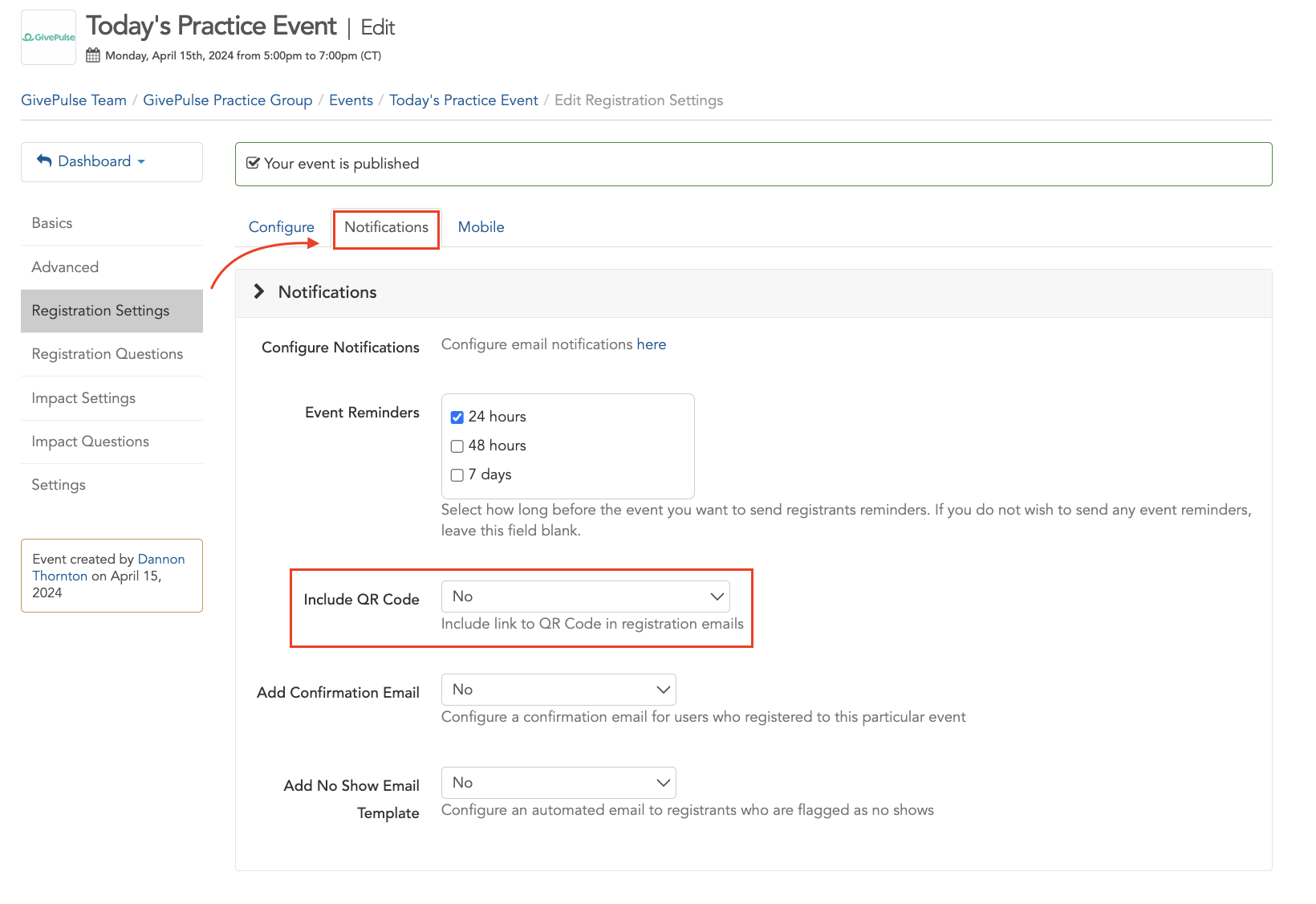Open Add No Show Email Template dropdown
This screenshot has width=1316, height=904.
click(558, 783)
